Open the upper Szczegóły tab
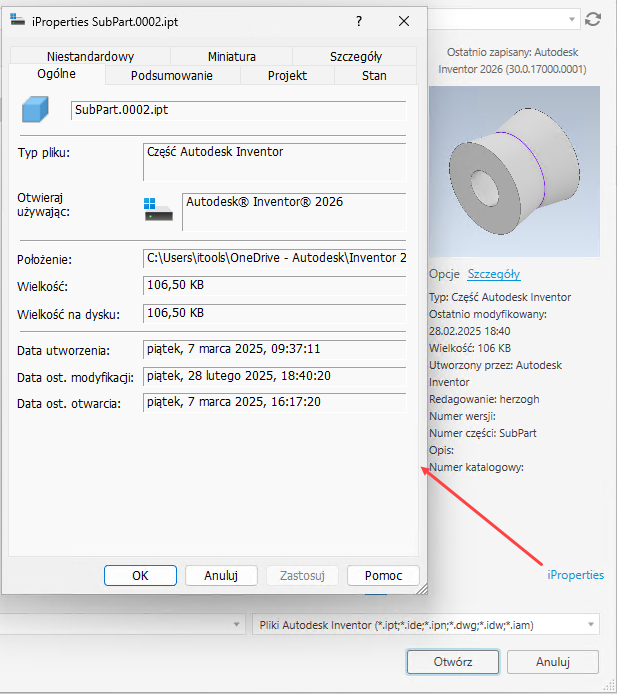The width and height of the screenshot is (617, 694). pos(355,56)
